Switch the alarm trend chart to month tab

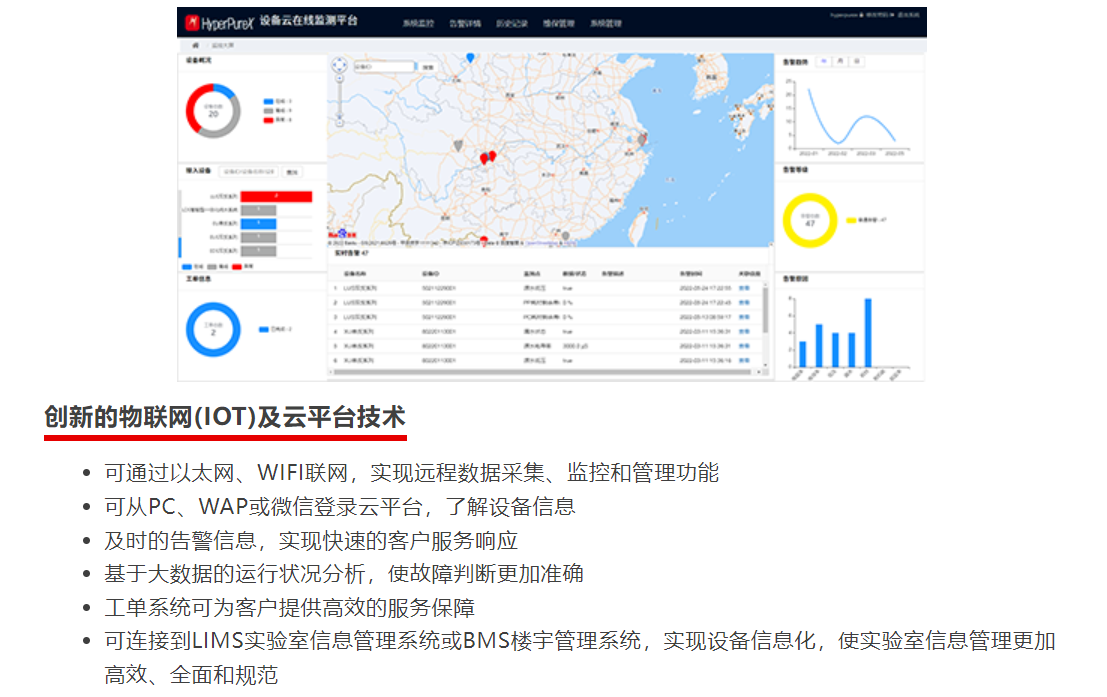coord(840,62)
